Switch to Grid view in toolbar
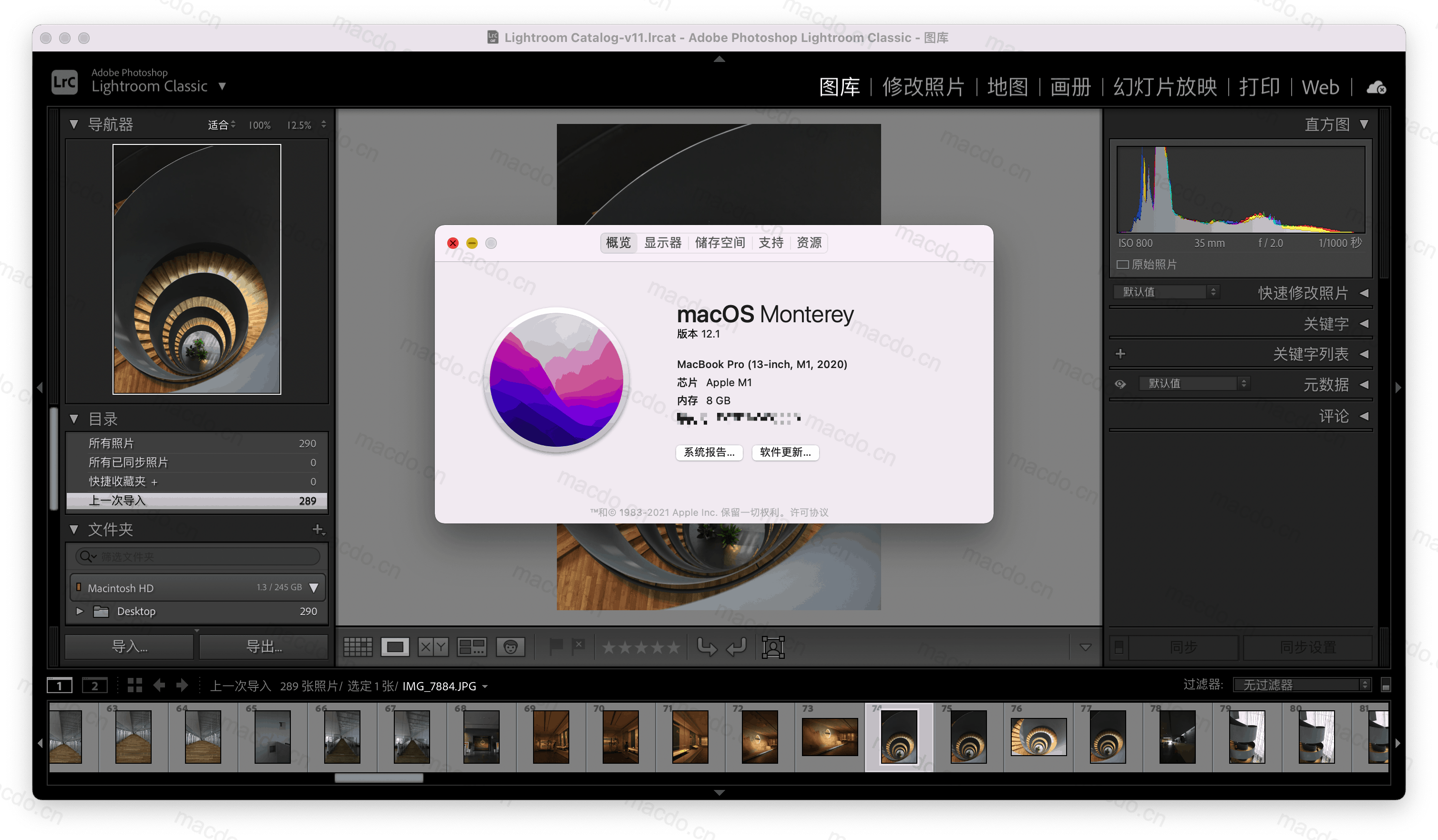1438x840 pixels. tap(358, 647)
